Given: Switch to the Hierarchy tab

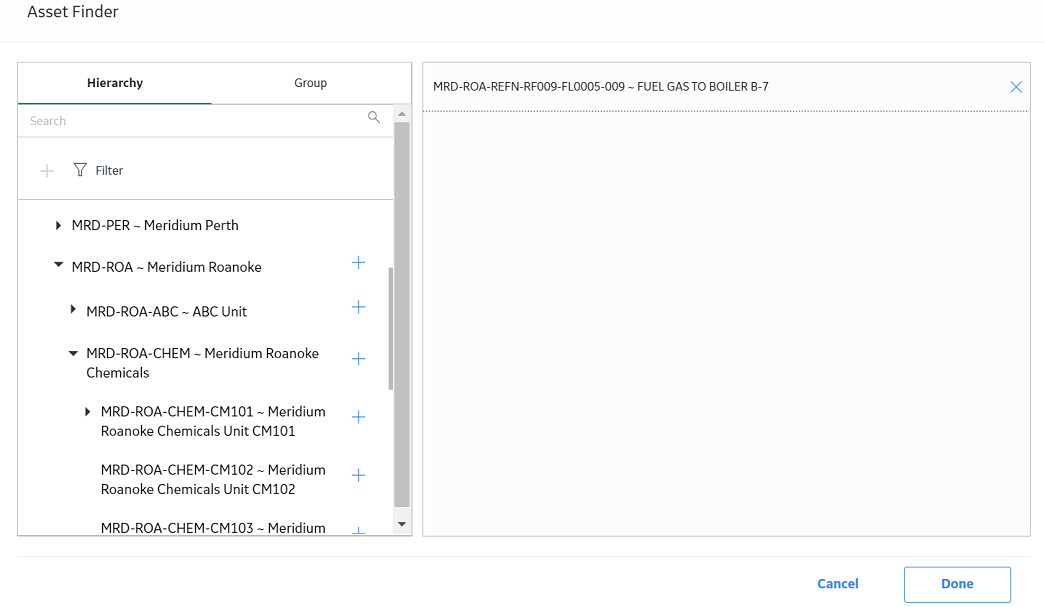Looking at the screenshot, I should click(x=115, y=83).
